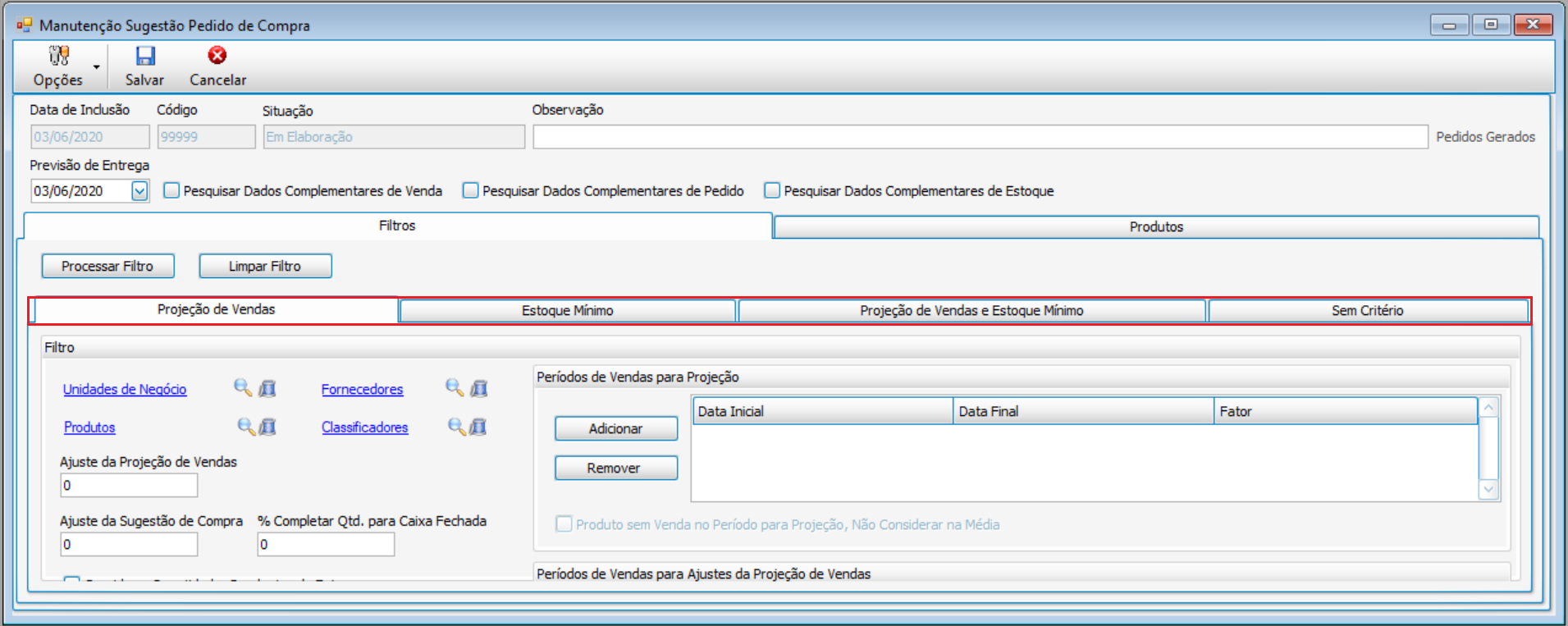Click the red Cancelar icon
1568x626 pixels.
click(217, 55)
